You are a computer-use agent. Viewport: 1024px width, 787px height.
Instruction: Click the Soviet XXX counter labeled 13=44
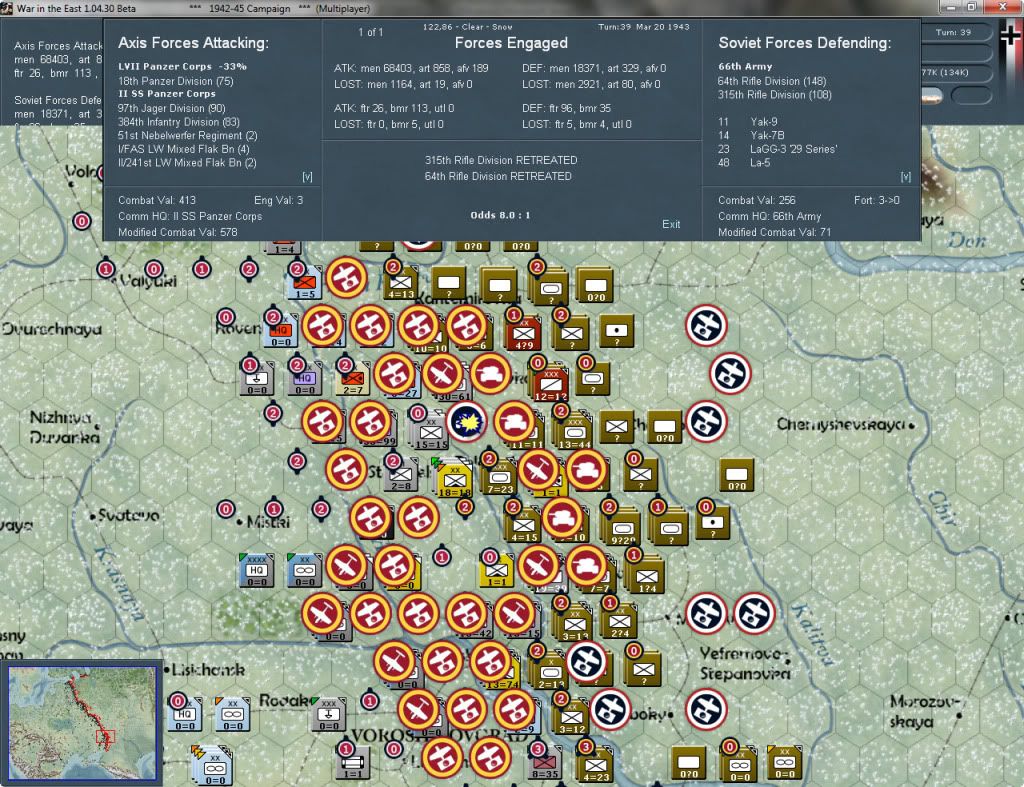click(574, 430)
